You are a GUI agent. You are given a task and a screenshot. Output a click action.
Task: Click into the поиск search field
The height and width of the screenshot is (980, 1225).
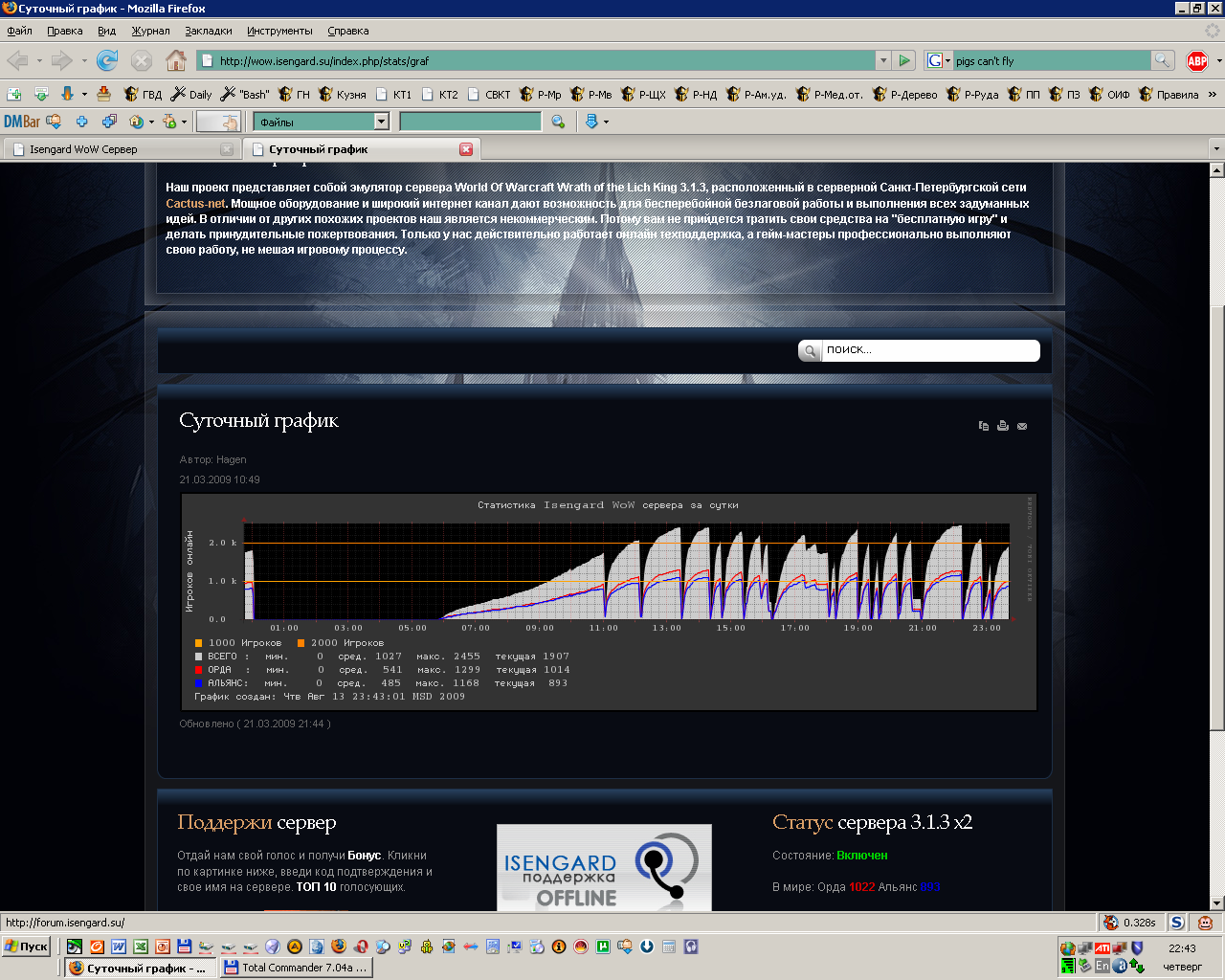(930, 350)
